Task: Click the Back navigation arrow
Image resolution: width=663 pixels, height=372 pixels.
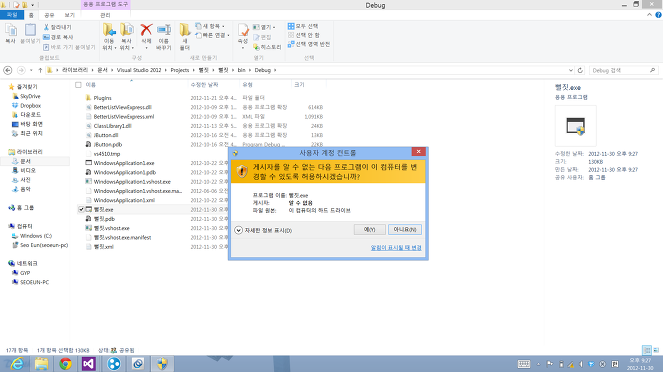Action: [x=8, y=70]
